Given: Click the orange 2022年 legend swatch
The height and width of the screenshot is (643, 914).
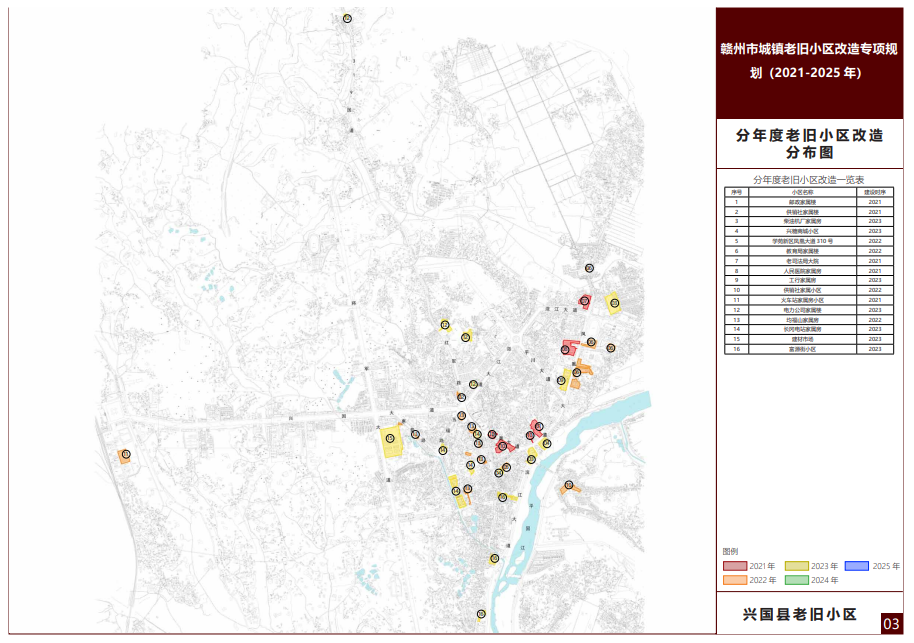Looking at the screenshot, I should click(x=734, y=580).
